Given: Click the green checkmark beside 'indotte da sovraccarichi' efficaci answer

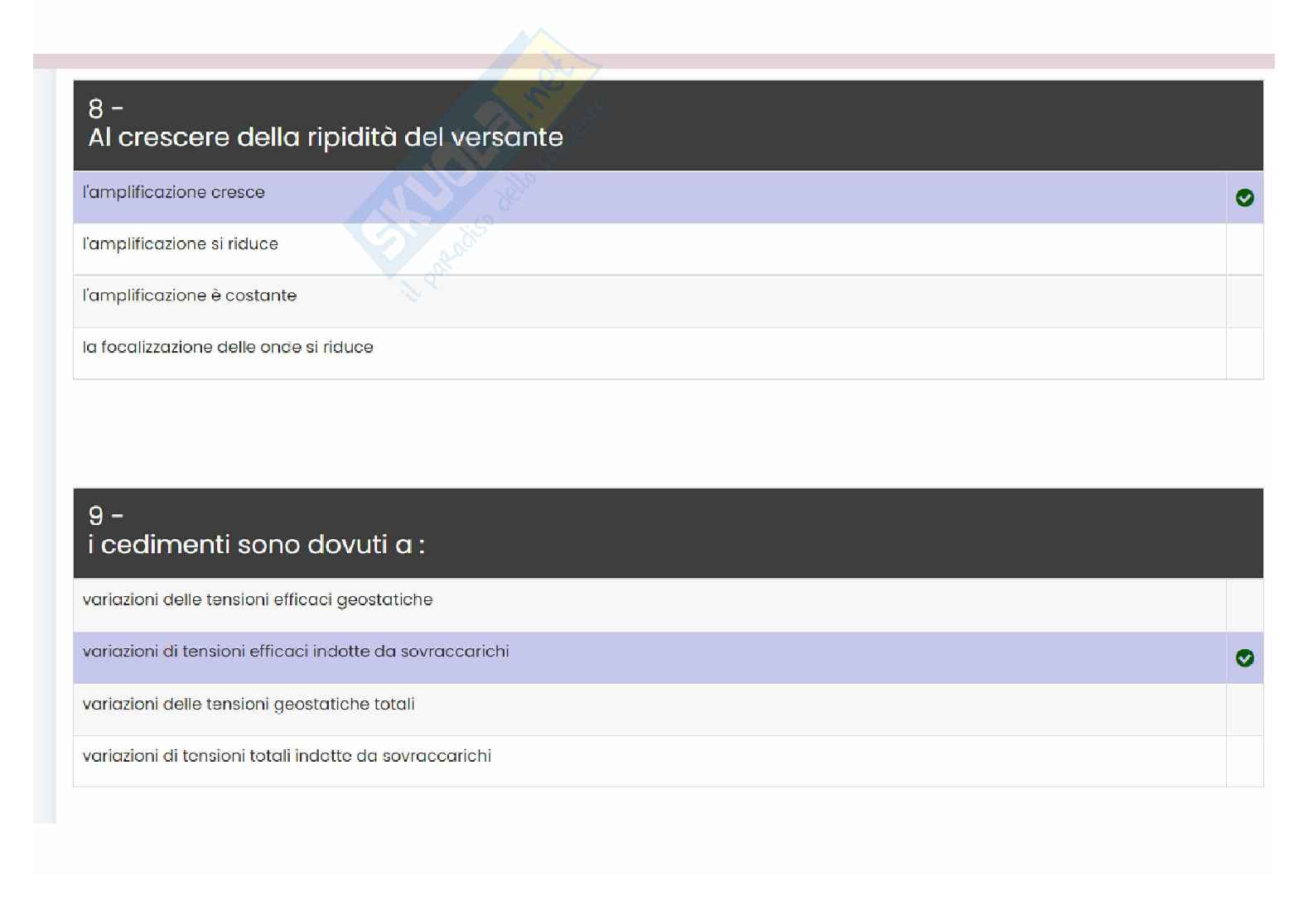Looking at the screenshot, I should coord(1244,658).
